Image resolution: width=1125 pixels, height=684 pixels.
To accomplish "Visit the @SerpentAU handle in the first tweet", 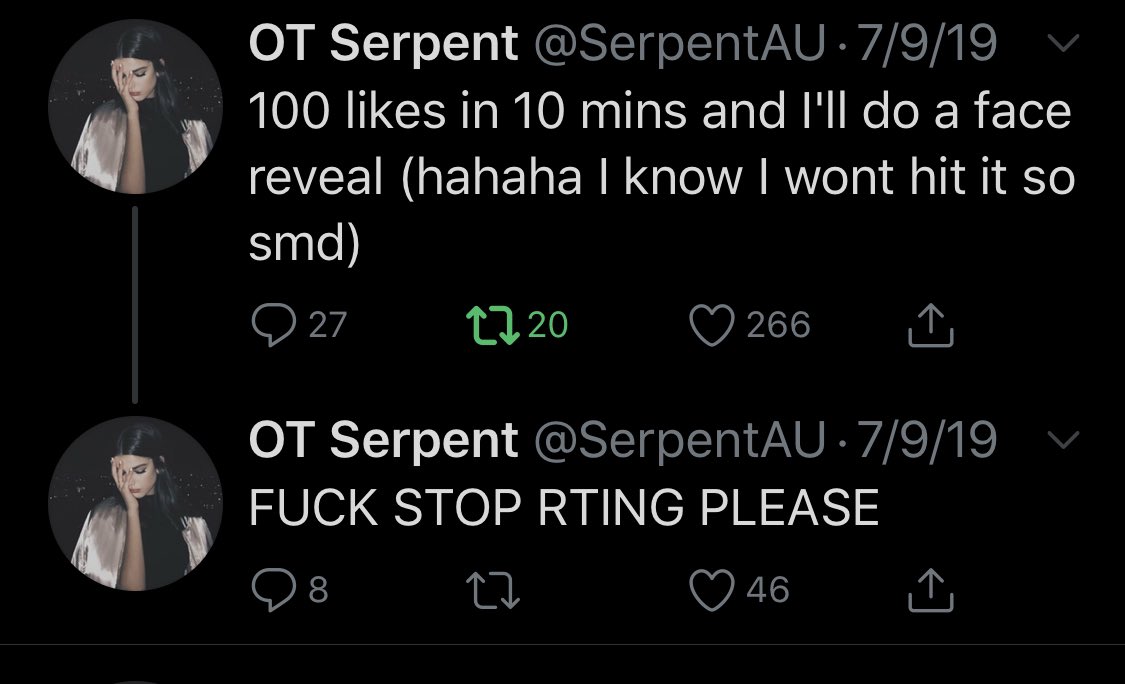I will pos(680,46).
